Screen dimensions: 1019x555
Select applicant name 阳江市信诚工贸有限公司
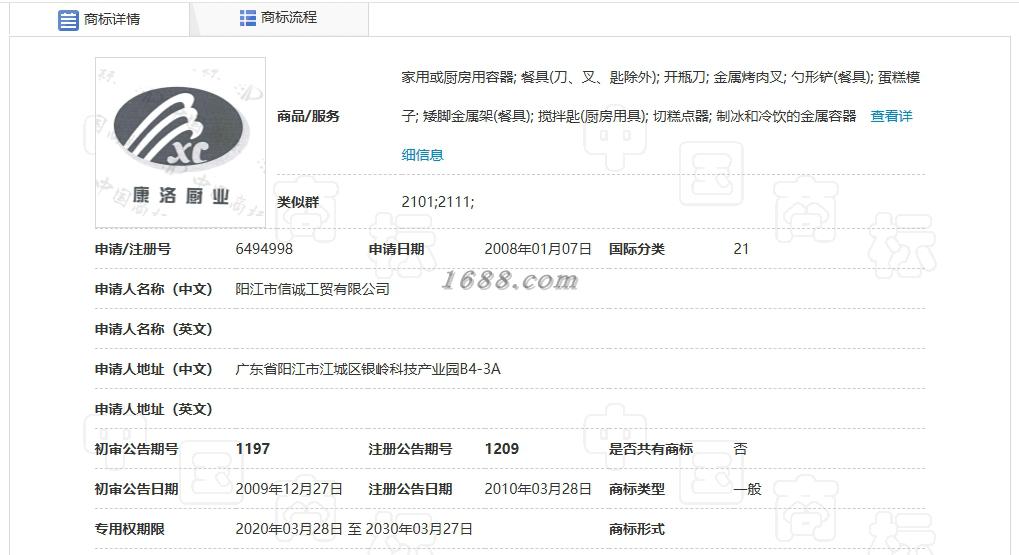click(312, 289)
